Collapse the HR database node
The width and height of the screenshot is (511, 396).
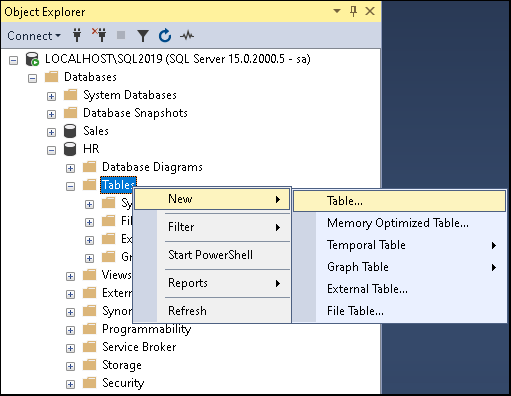[x=51, y=150]
